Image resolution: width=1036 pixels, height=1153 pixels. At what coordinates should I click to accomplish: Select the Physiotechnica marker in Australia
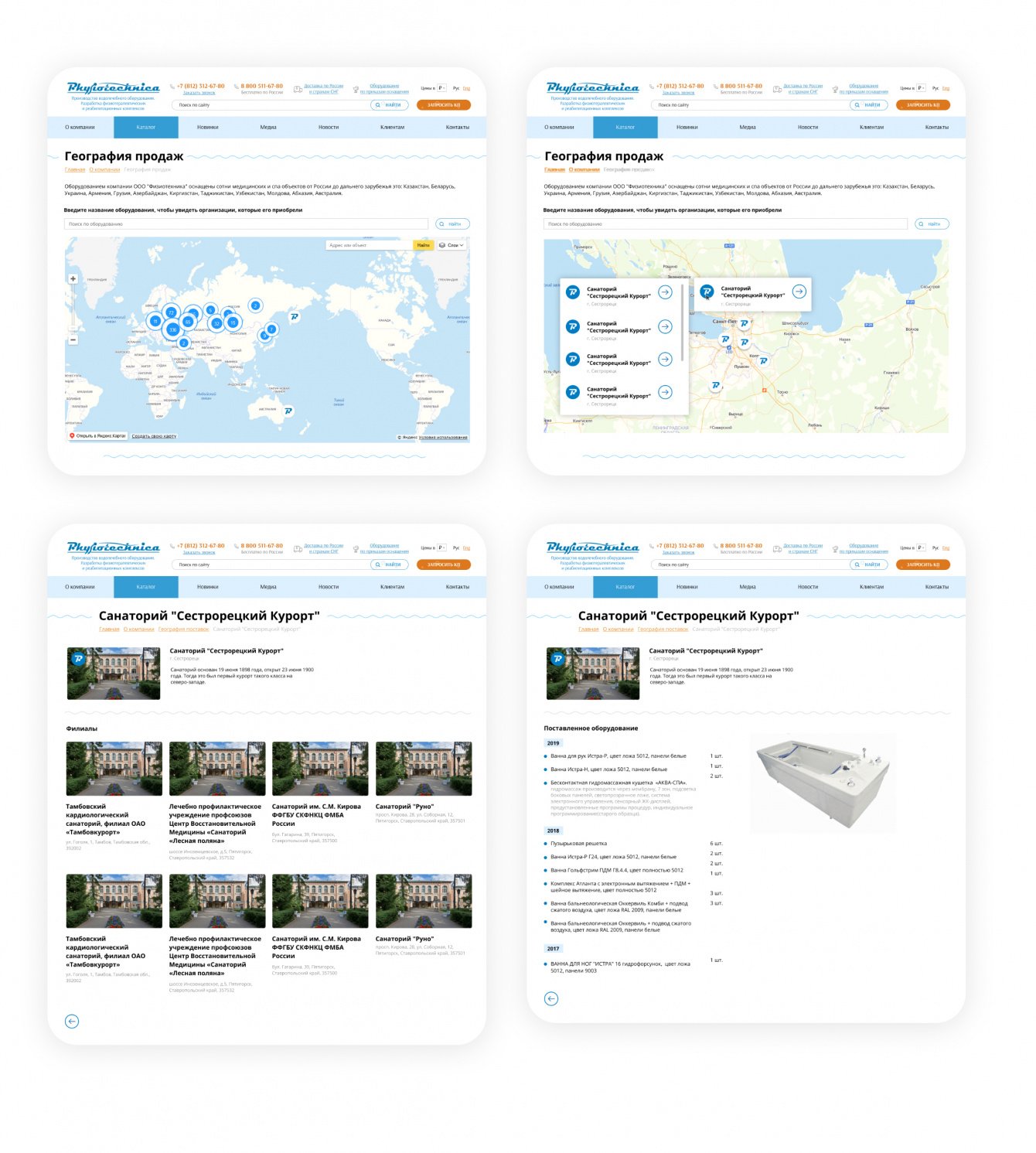click(288, 411)
